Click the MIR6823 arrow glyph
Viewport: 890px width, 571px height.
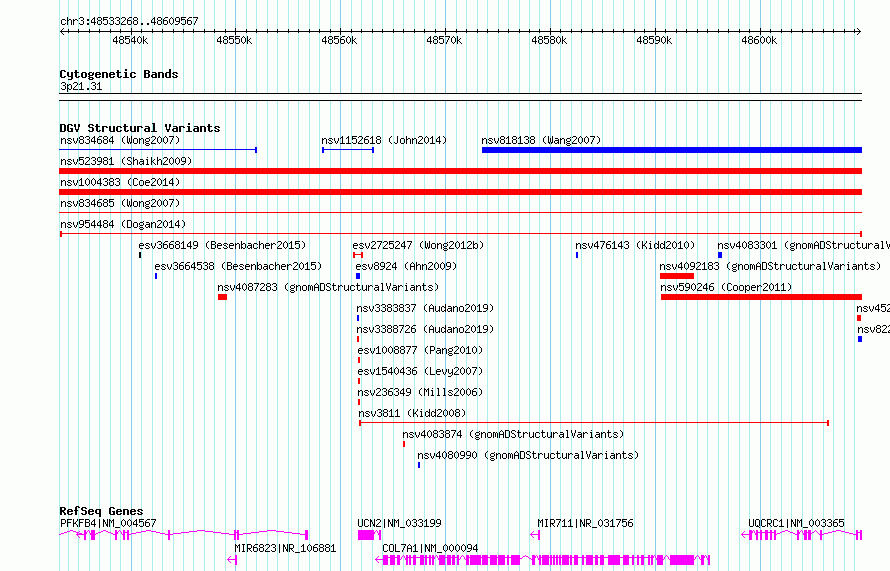(232, 560)
